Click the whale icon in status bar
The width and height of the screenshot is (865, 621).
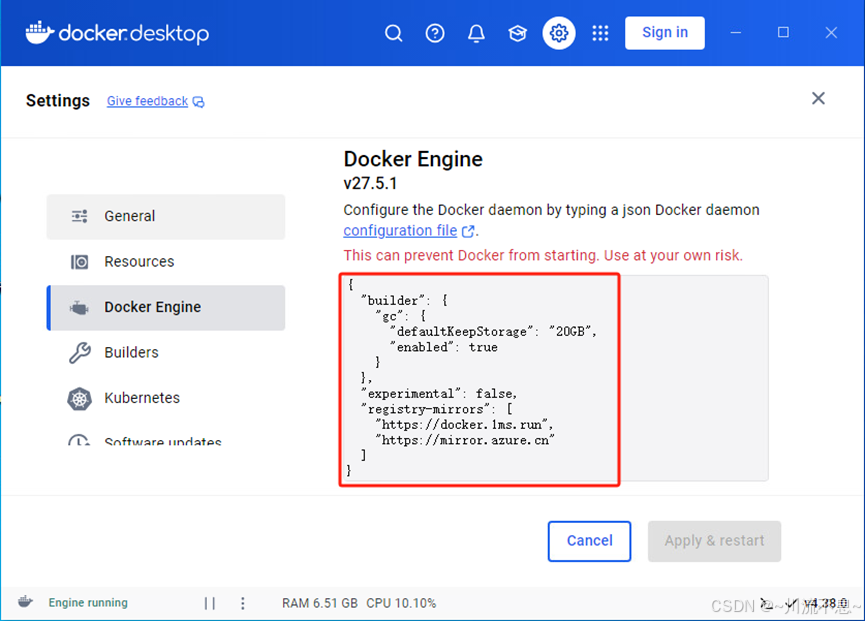pyautogui.click(x=25, y=602)
